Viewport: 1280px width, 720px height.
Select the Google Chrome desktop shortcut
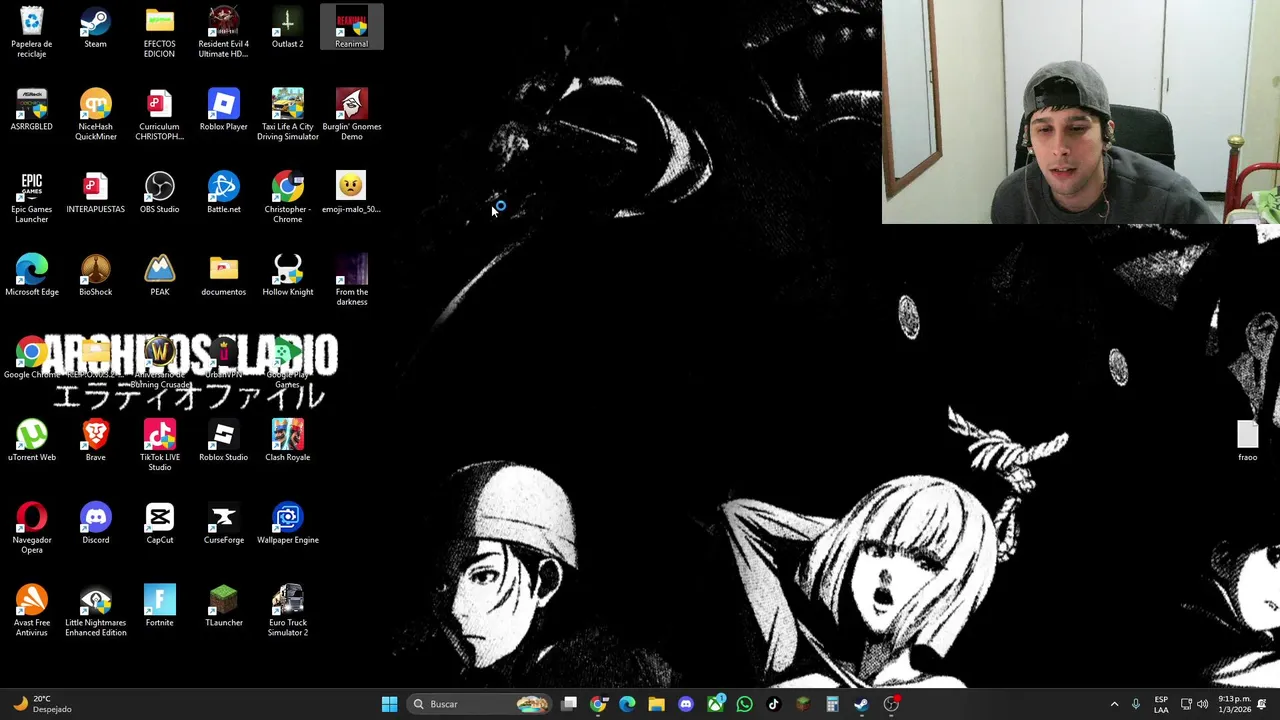[32, 360]
